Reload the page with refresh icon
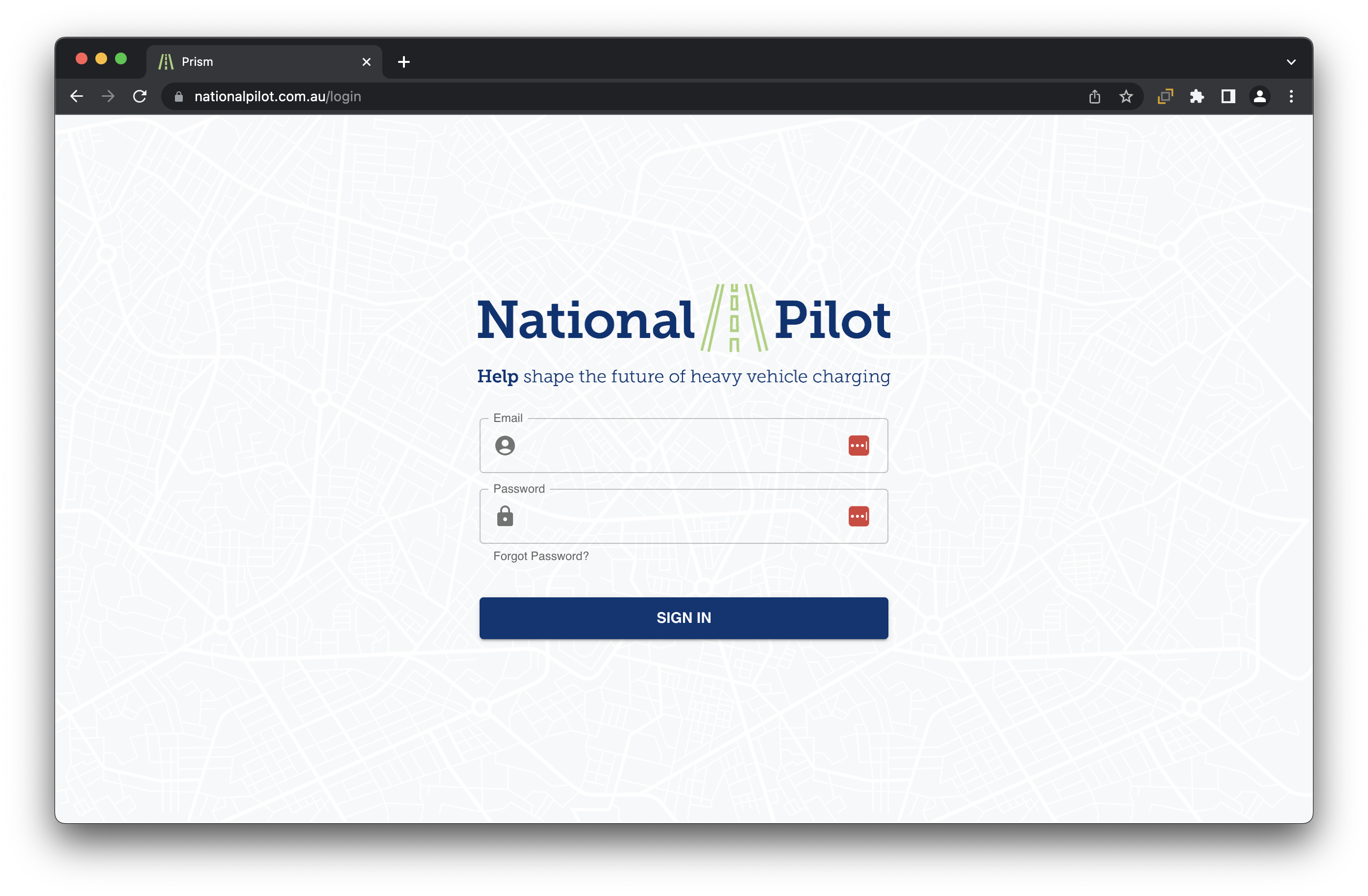This screenshot has width=1368, height=896. (x=140, y=97)
